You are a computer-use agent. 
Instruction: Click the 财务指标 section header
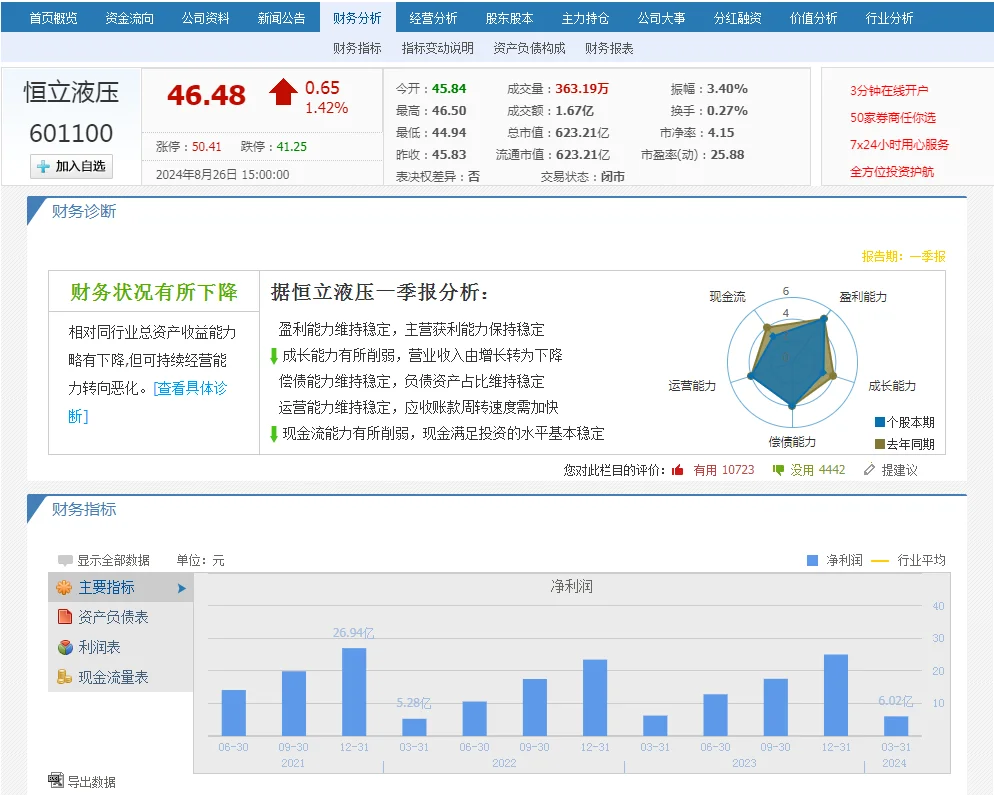(x=84, y=509)
